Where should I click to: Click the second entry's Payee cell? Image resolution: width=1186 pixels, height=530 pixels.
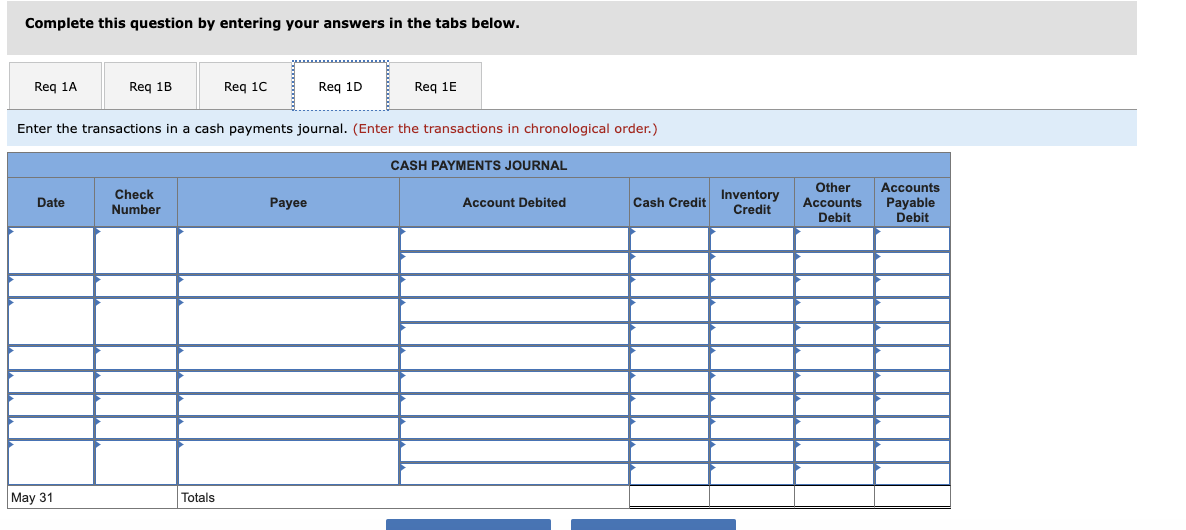pyautogui.click(x=288, y=286)
